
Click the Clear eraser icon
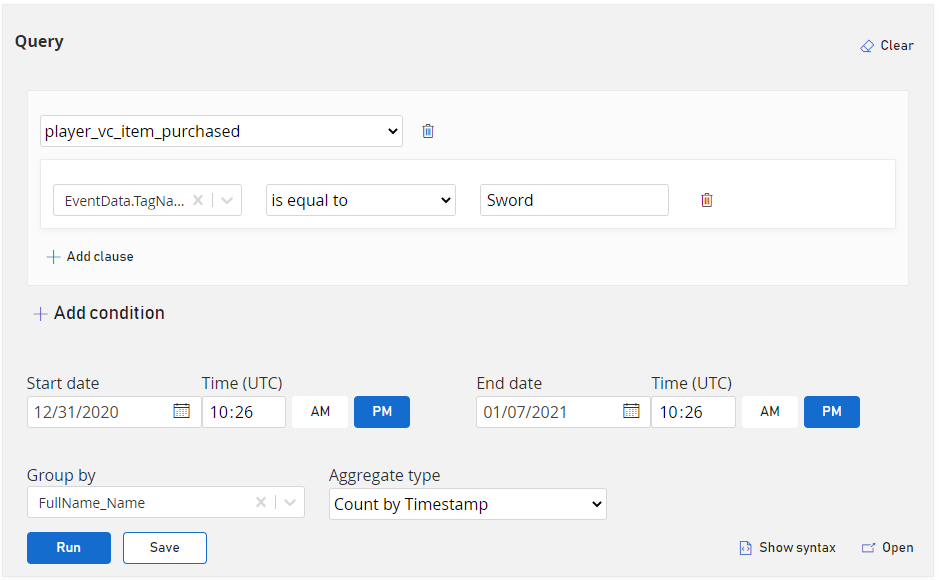pos(867,46)
